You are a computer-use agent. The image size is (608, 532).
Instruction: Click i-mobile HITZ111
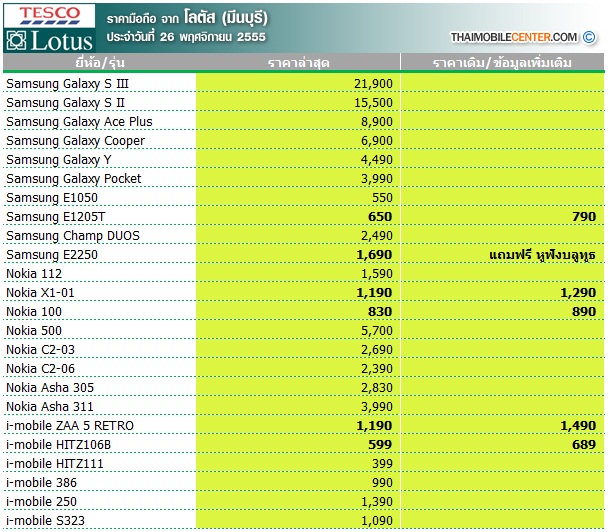(55, 463)
